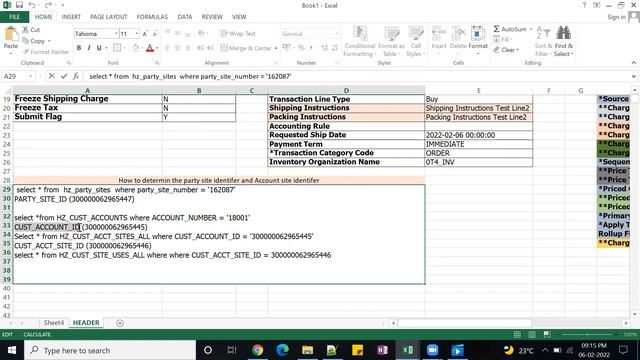Expand the formula bar chevron
Viewport: 640px width, 360px height.
point(633,76)
